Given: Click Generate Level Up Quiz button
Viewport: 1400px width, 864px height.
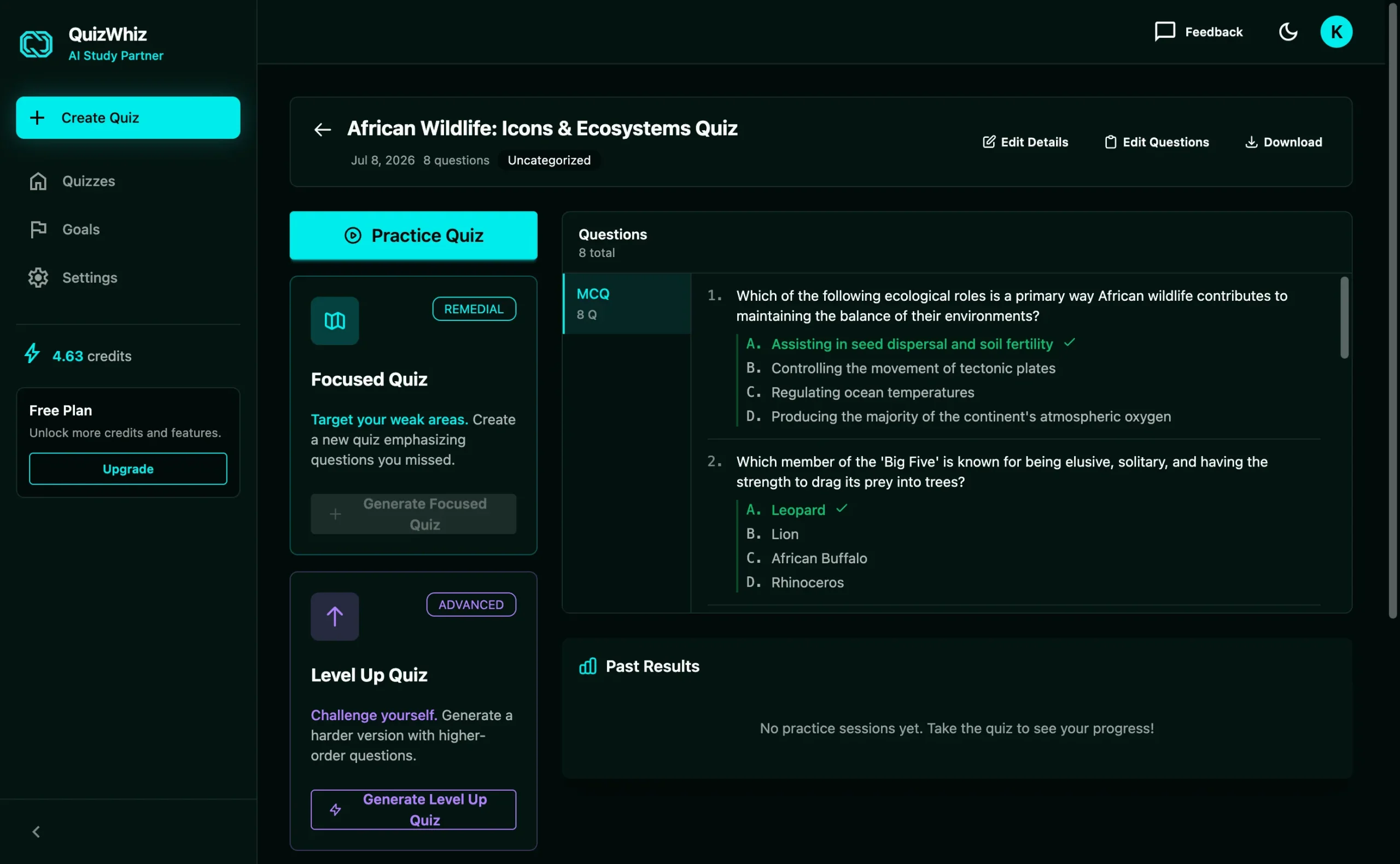Looking at the screenshot, I should coord(413,809).
